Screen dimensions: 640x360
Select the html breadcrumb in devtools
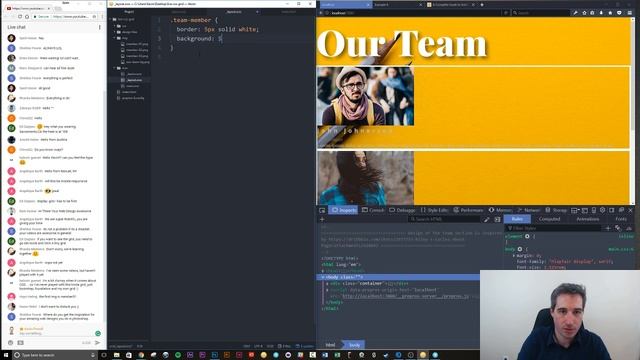tap(330, 345)
